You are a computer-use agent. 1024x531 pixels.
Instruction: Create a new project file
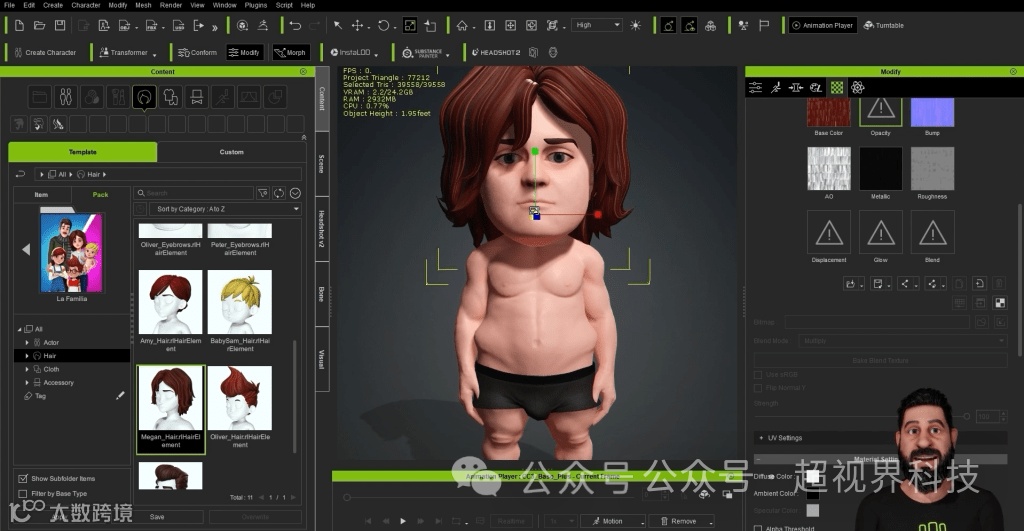point(19,25)
